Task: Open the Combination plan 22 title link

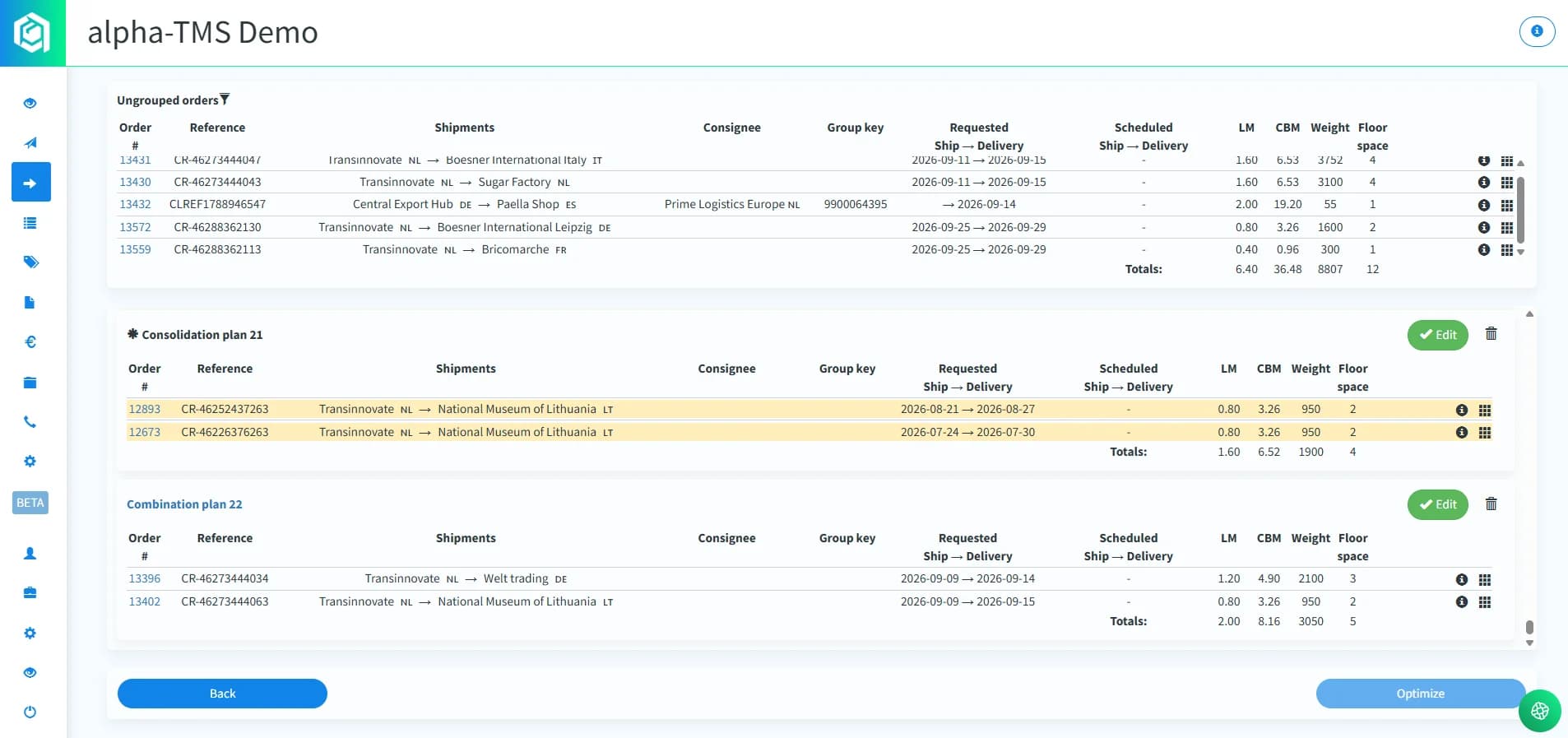Action: 184,504
